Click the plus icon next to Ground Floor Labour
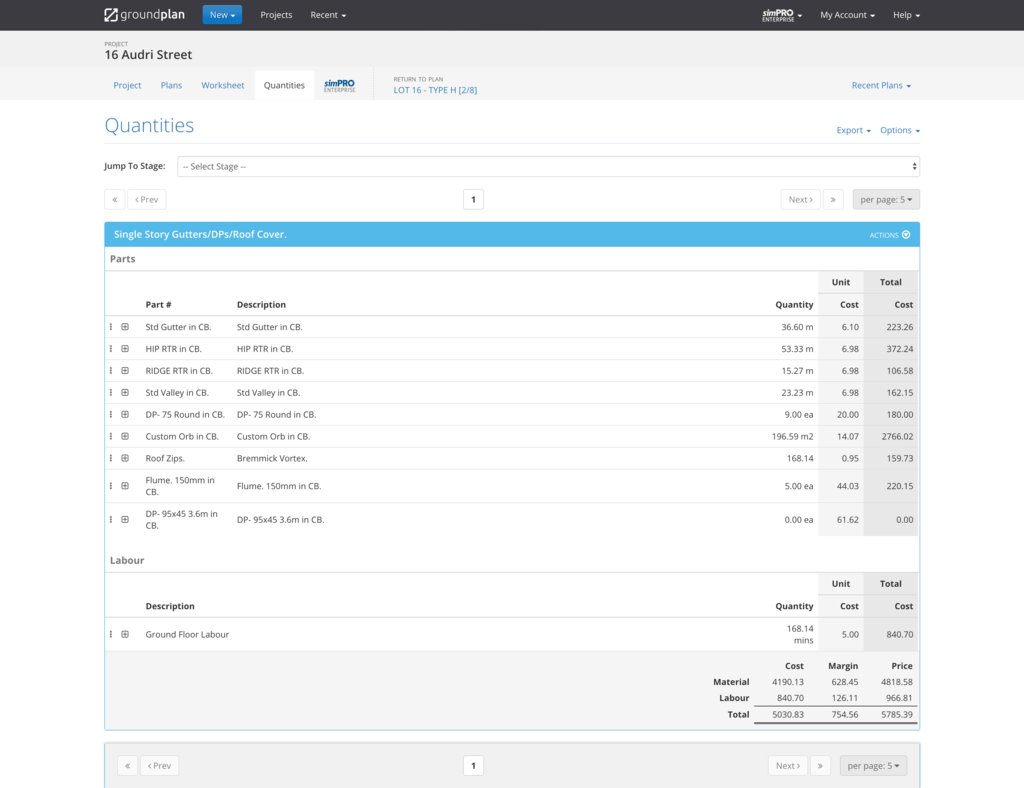The image size is (1024, 788). point(125,634)
